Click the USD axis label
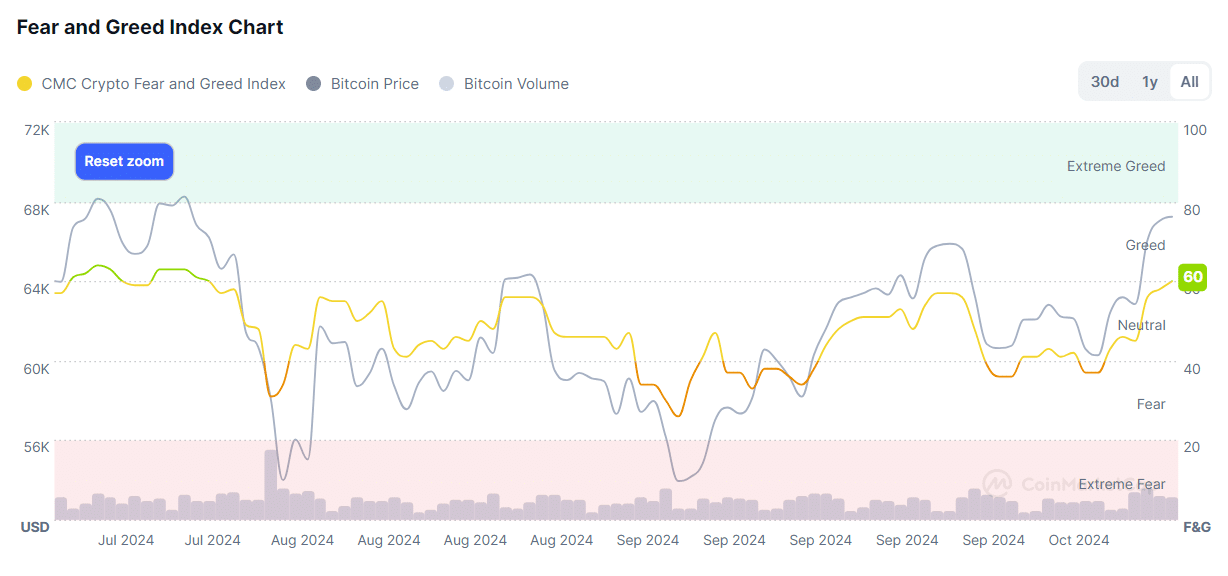This screenshot has height=576, width=1228. (34, 527)
